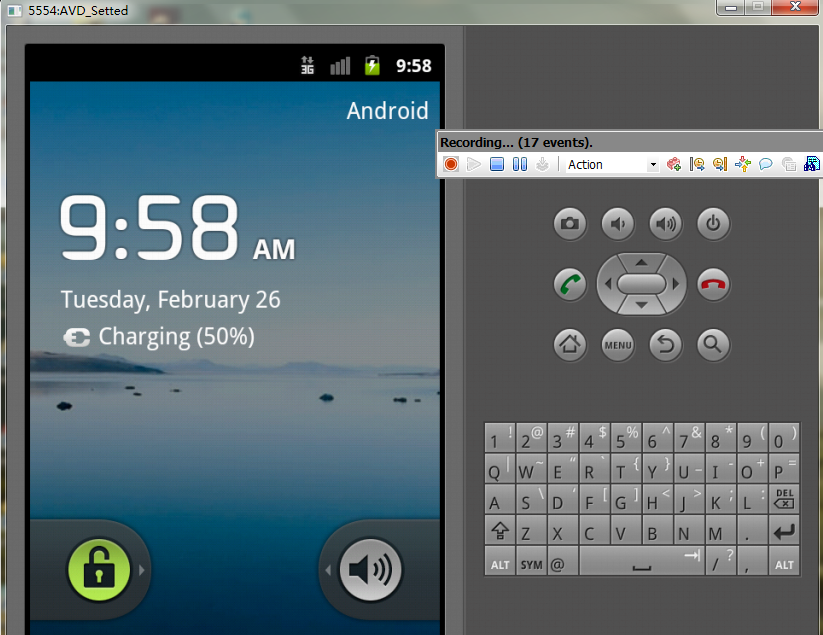Click the red Record button in recording toolbar
Viewport: 823px width, 635px height.
(450, 164)
